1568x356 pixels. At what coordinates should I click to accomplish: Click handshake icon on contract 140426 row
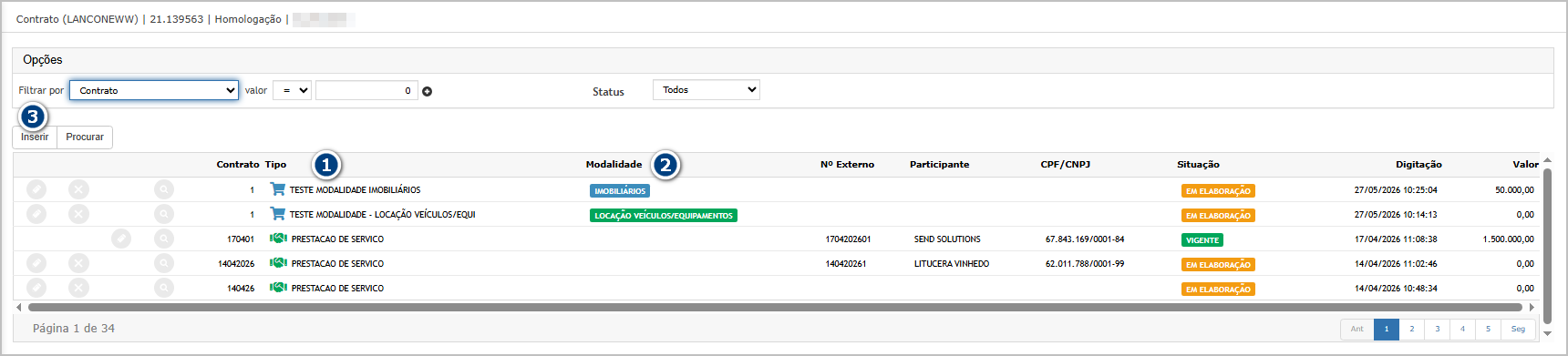[278, 288]
